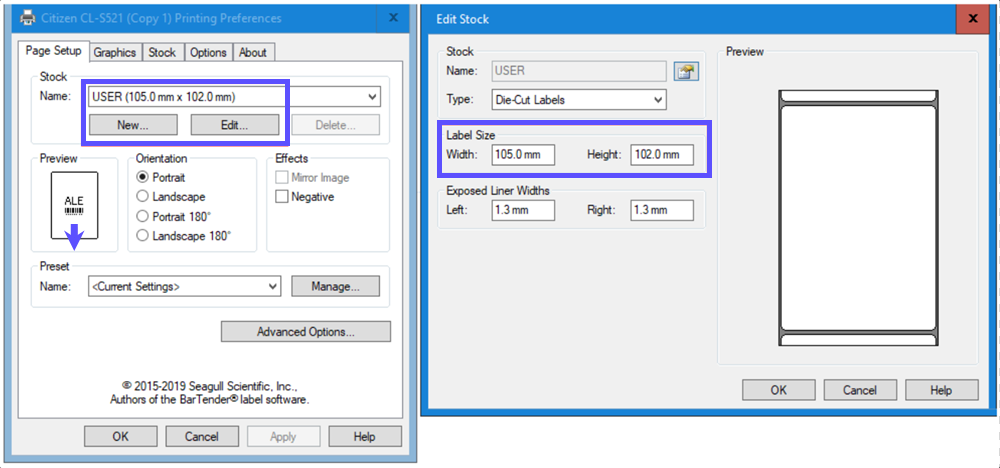Viewport: 1000px width, 468px height.
Task: Switch to the Graphics tab
Action: click(115, 53)
